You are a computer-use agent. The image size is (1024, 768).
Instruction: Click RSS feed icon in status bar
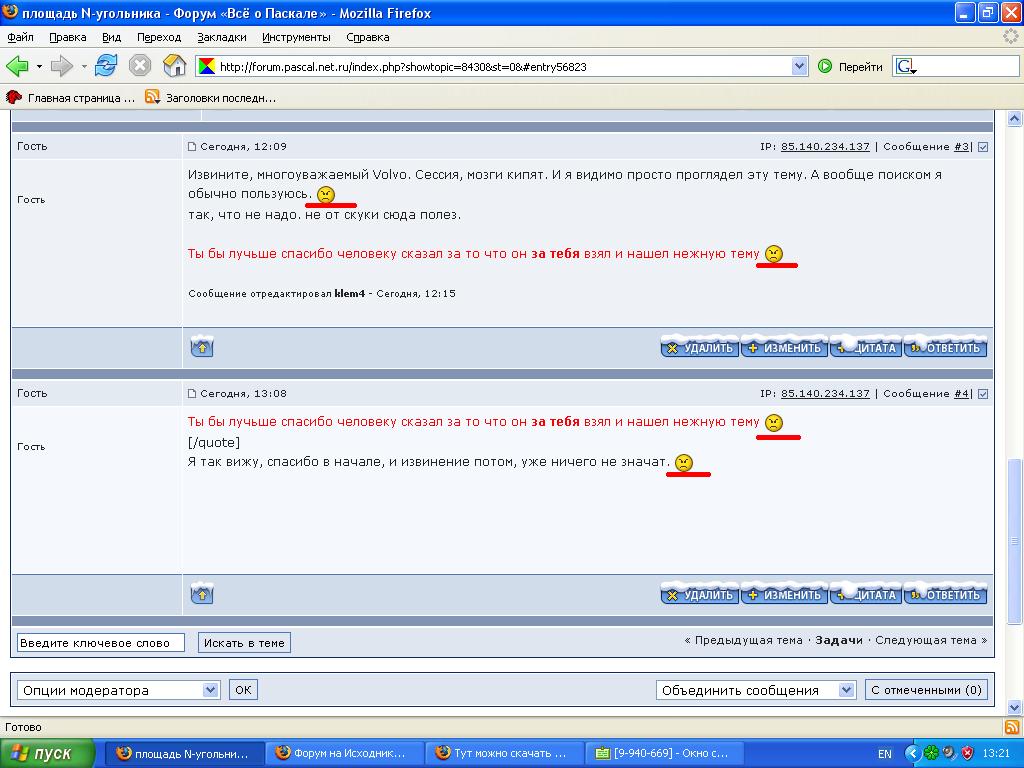(x=1011, y=727)
